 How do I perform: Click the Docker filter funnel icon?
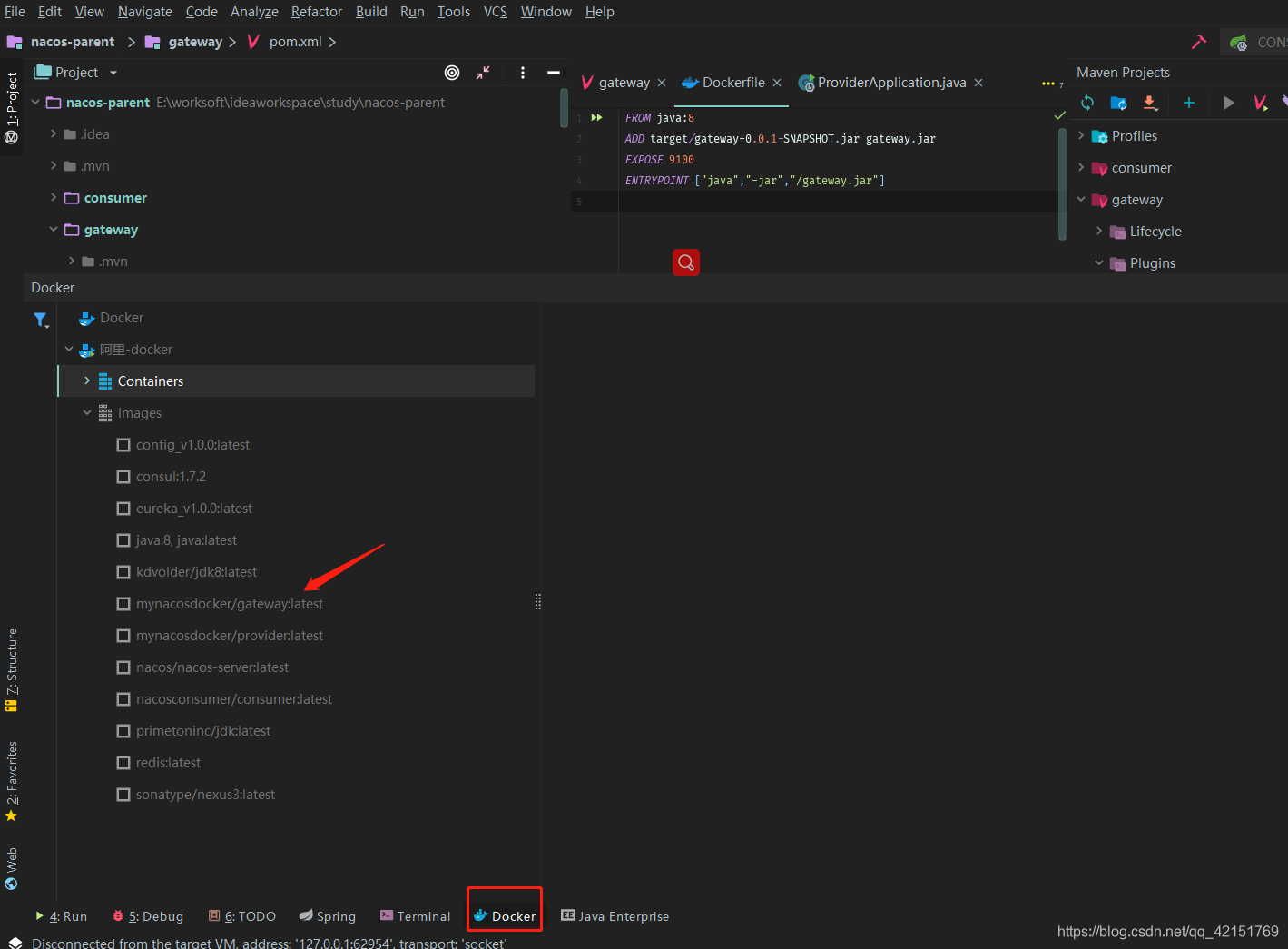coord(41,320)
